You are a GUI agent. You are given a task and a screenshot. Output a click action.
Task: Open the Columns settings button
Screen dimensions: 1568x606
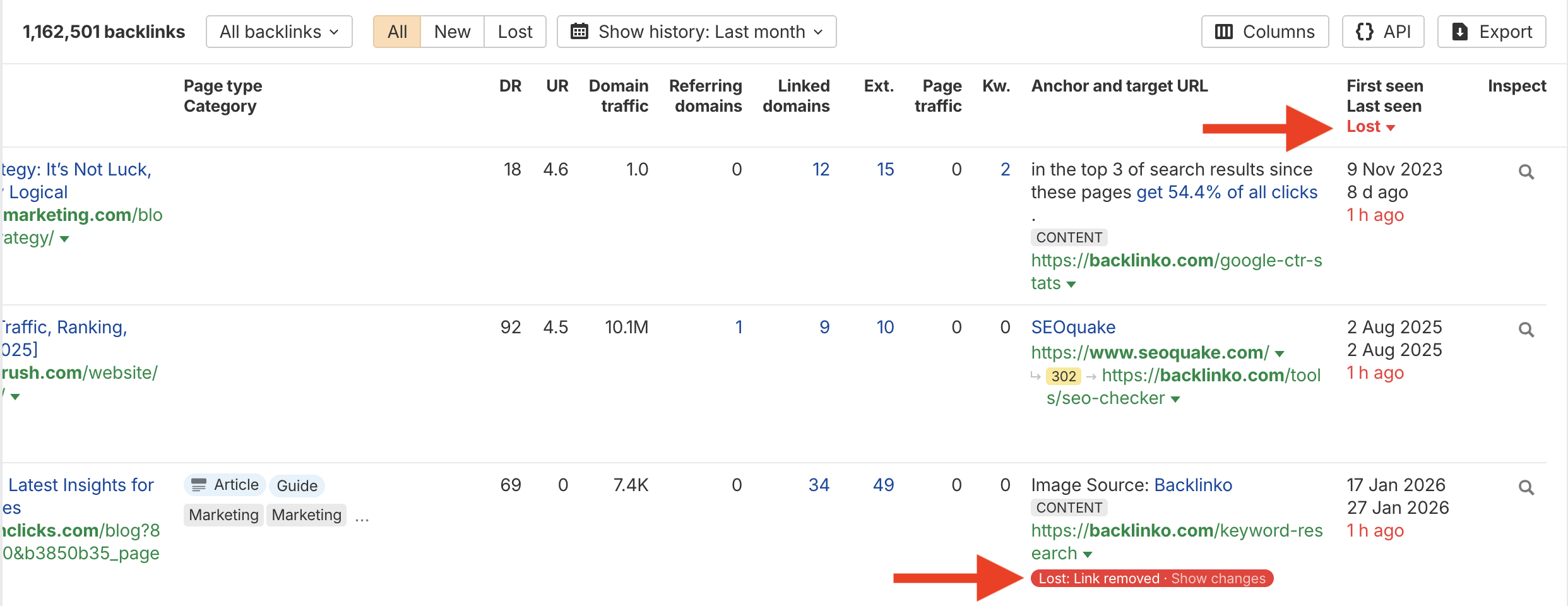pos(1264,32)
